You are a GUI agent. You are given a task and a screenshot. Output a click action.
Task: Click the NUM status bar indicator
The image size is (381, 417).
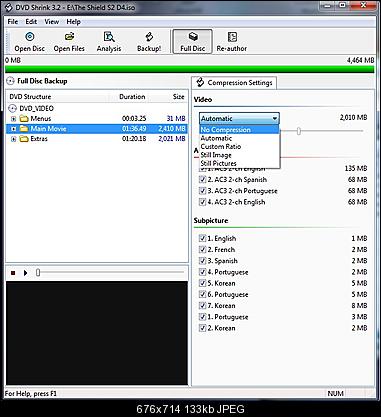tap(335, 393)
